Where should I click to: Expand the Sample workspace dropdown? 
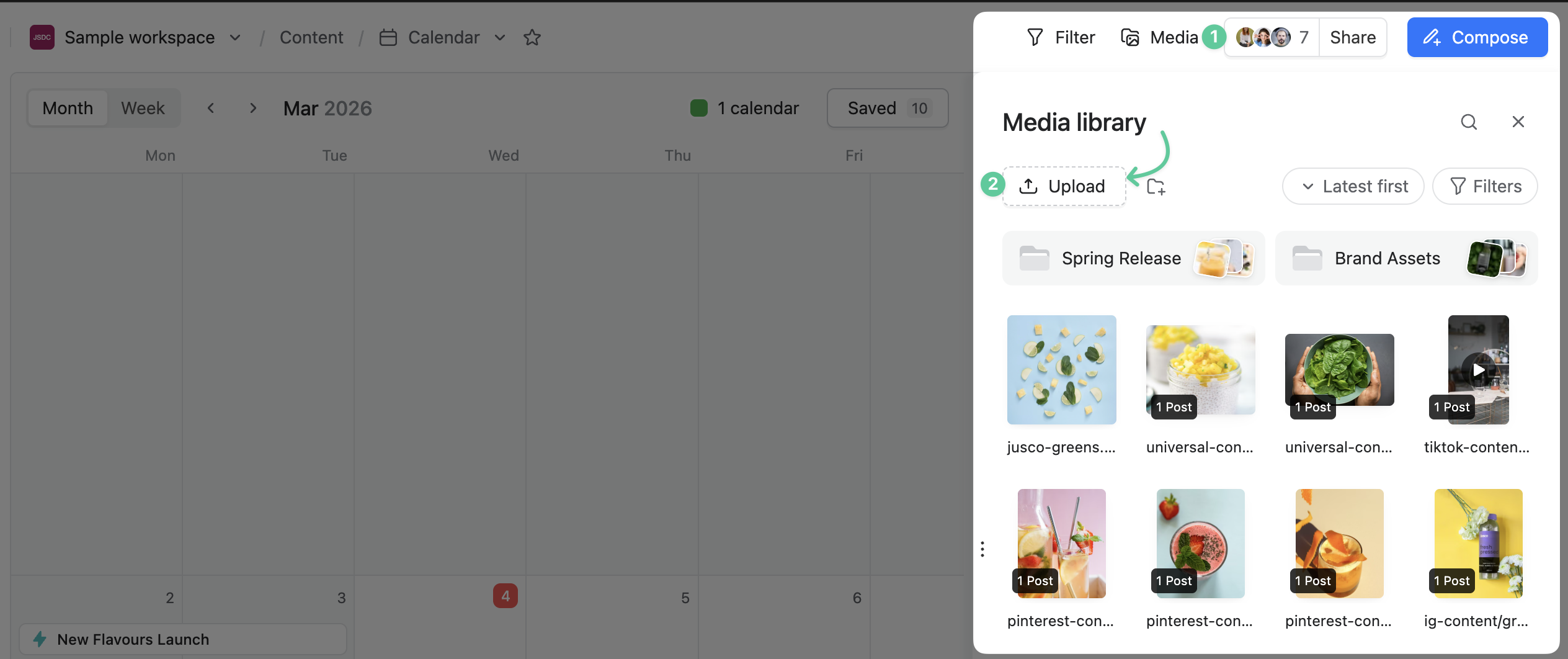235,38
